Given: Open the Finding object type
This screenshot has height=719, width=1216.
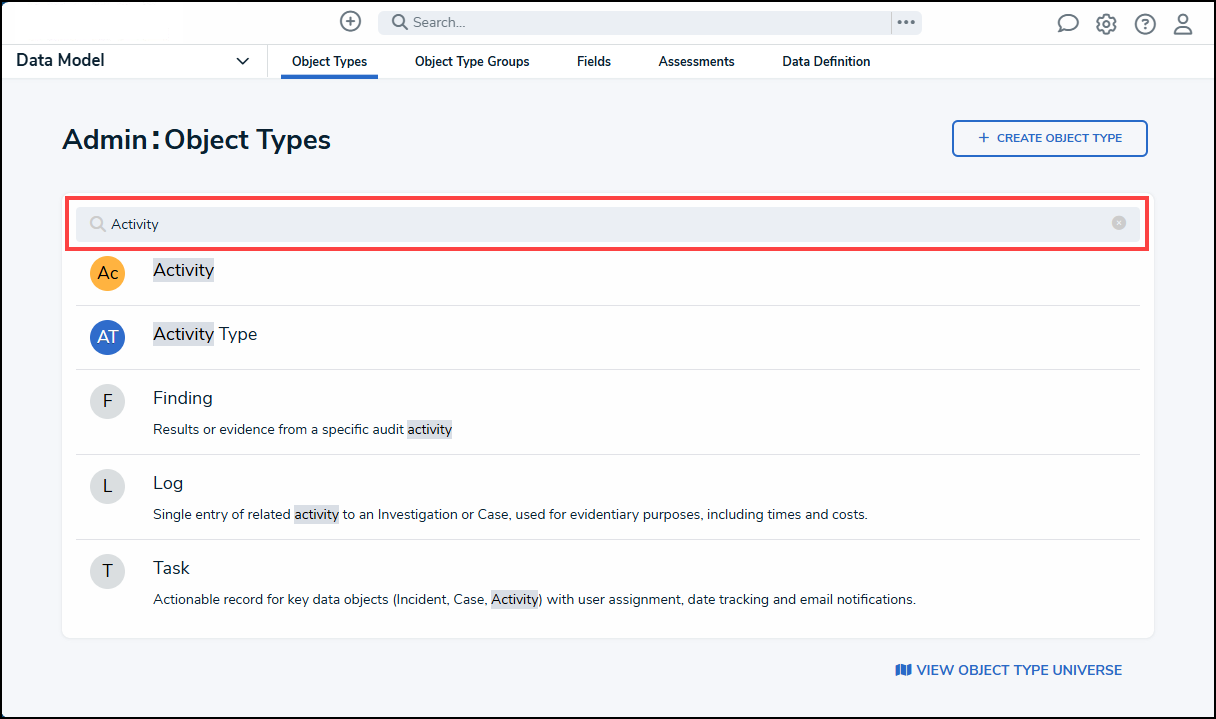Looking at the screenshot, I should click(x=183, y=398).
